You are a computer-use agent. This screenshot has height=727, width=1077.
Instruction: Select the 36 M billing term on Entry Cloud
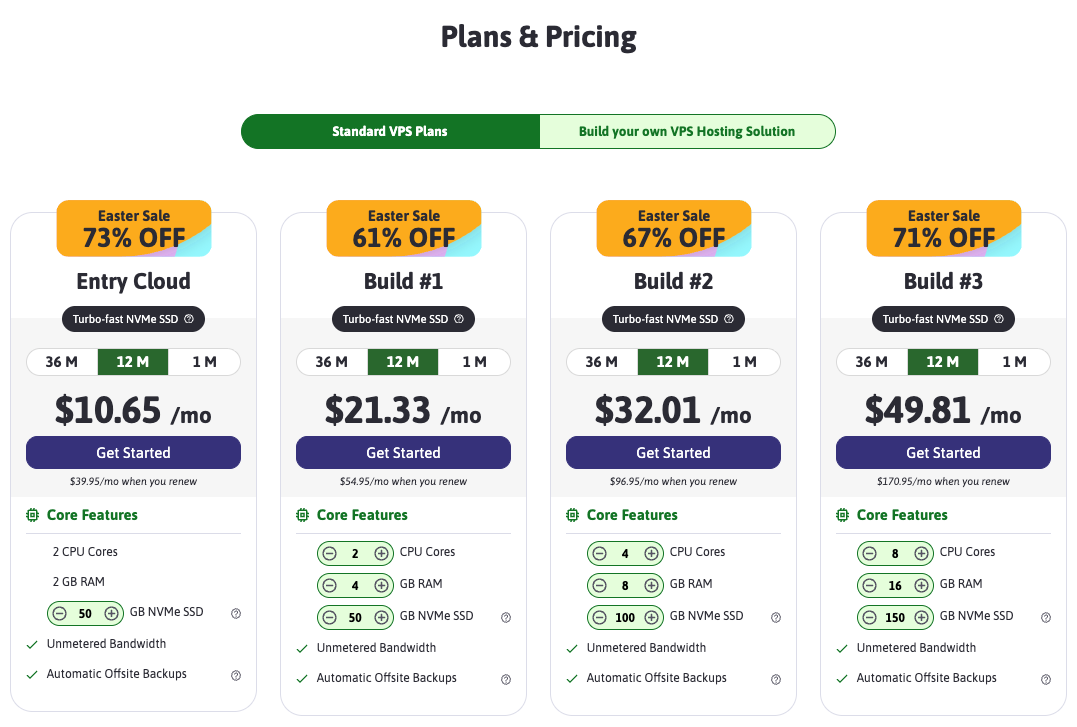tap(61, 362)
